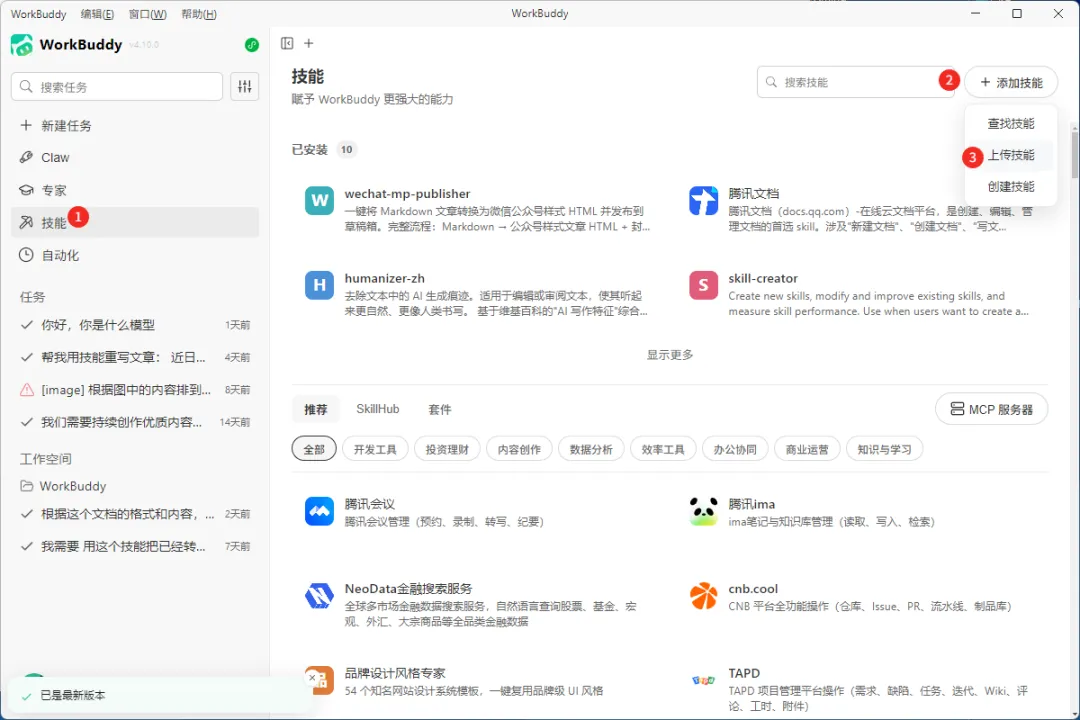Open the skill-creator skill title
The width and height of the screenshot is (1080, 720).
[763, 278]
